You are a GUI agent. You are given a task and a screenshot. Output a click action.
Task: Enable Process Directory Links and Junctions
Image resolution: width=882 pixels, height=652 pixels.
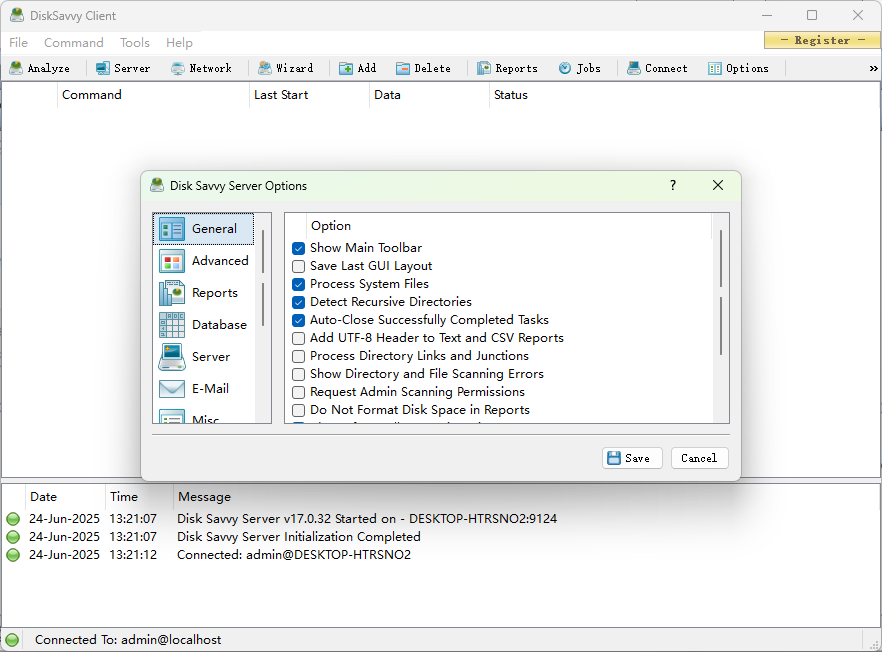[x=298, y=355]
